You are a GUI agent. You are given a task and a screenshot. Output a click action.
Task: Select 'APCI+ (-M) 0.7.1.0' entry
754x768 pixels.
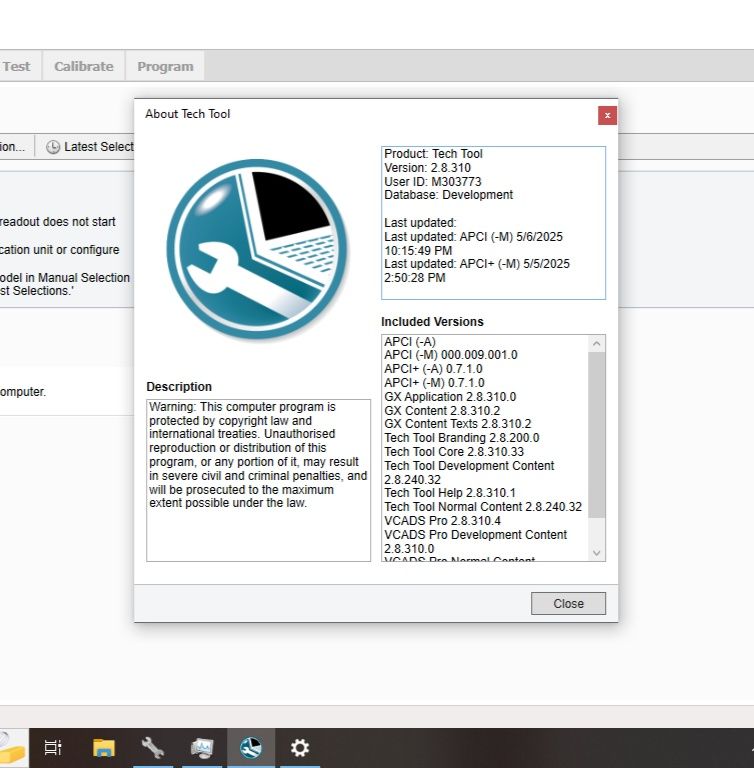(434, 383)
